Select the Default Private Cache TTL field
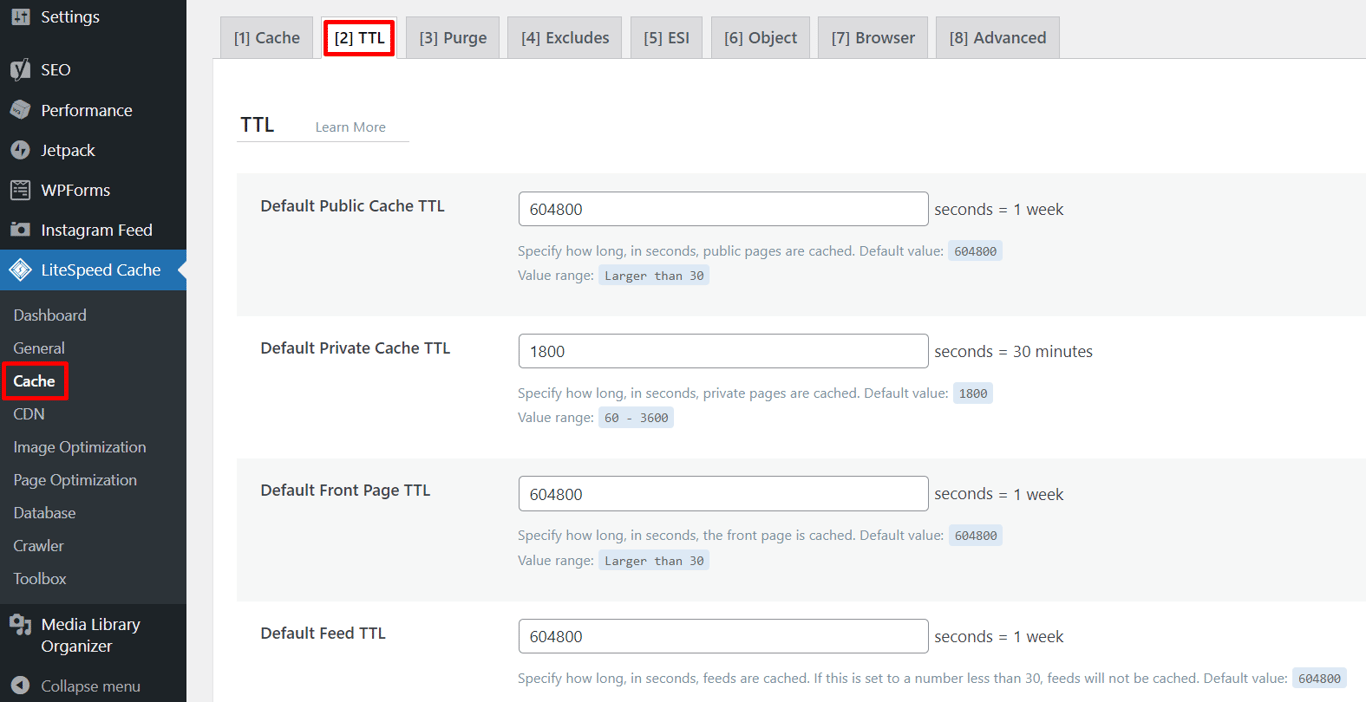The width and height of the screenshot is (1366, 702). pos(723,351)
